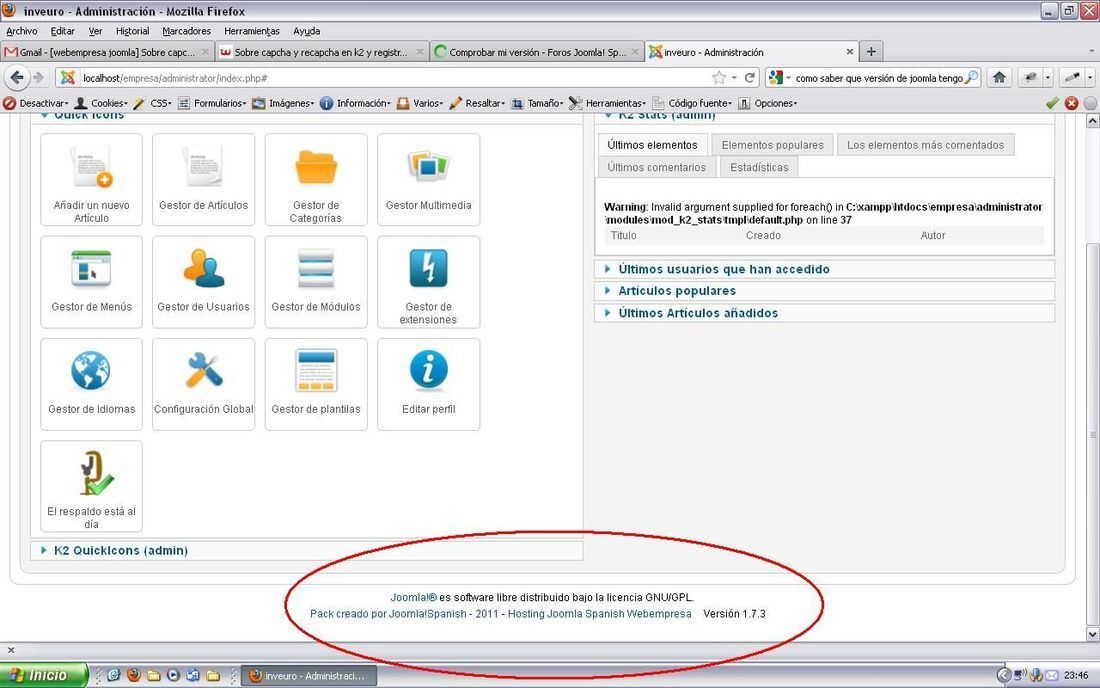Screen dimensions: 1100x688
Task: Open Opciones toolbar dropdown
Action: (768, 103)
